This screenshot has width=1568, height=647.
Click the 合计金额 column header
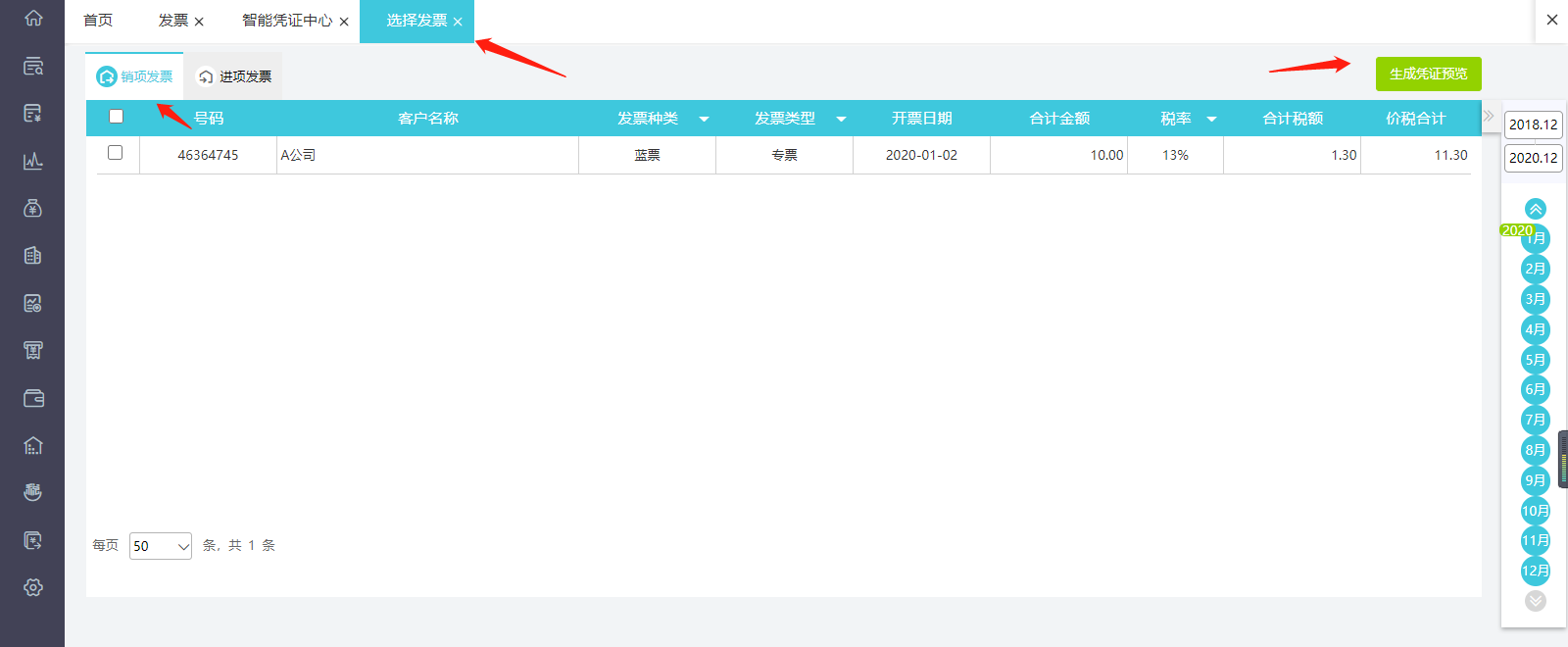pyautogui.click(x=1059, y=118)
